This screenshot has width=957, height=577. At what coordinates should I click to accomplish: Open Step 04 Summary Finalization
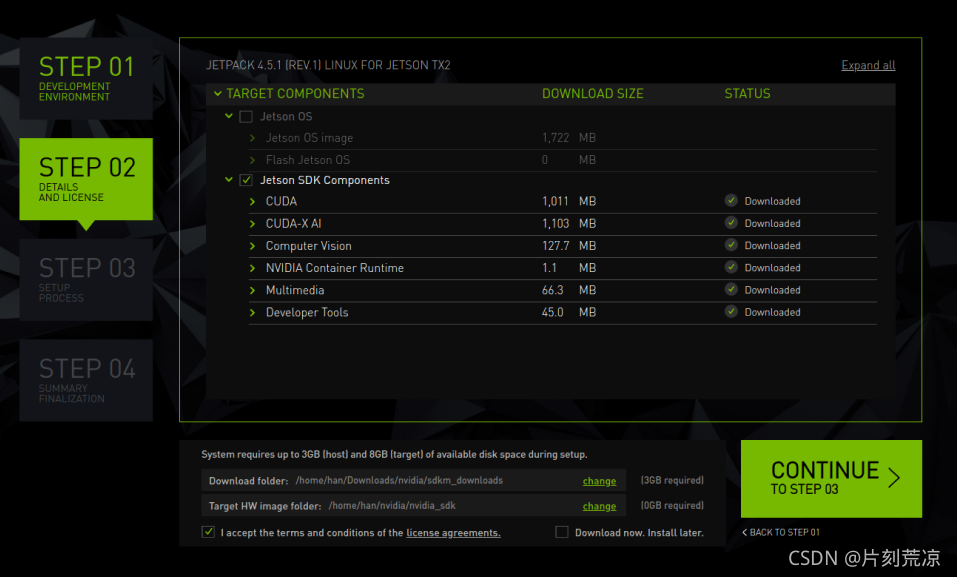click(x=86, y=380)
